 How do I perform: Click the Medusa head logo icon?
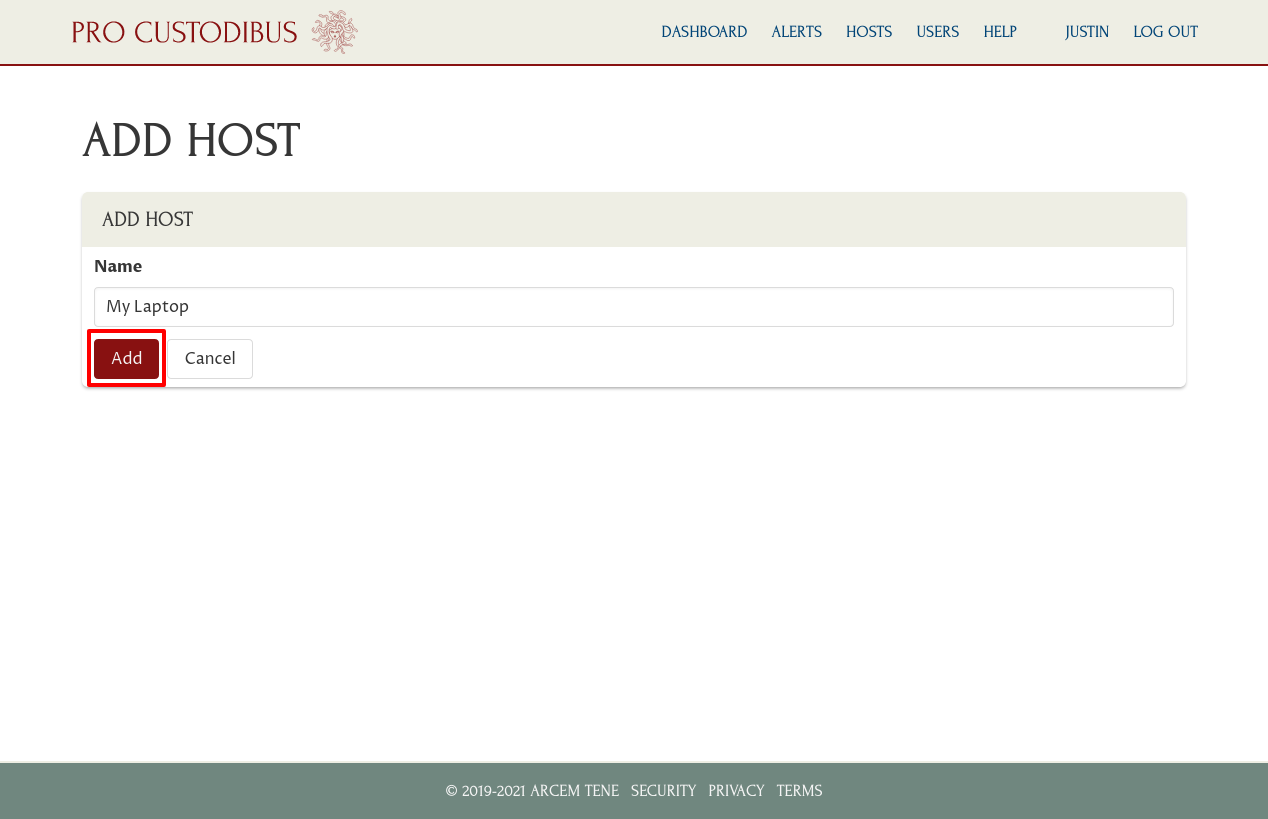click(334, 32)
